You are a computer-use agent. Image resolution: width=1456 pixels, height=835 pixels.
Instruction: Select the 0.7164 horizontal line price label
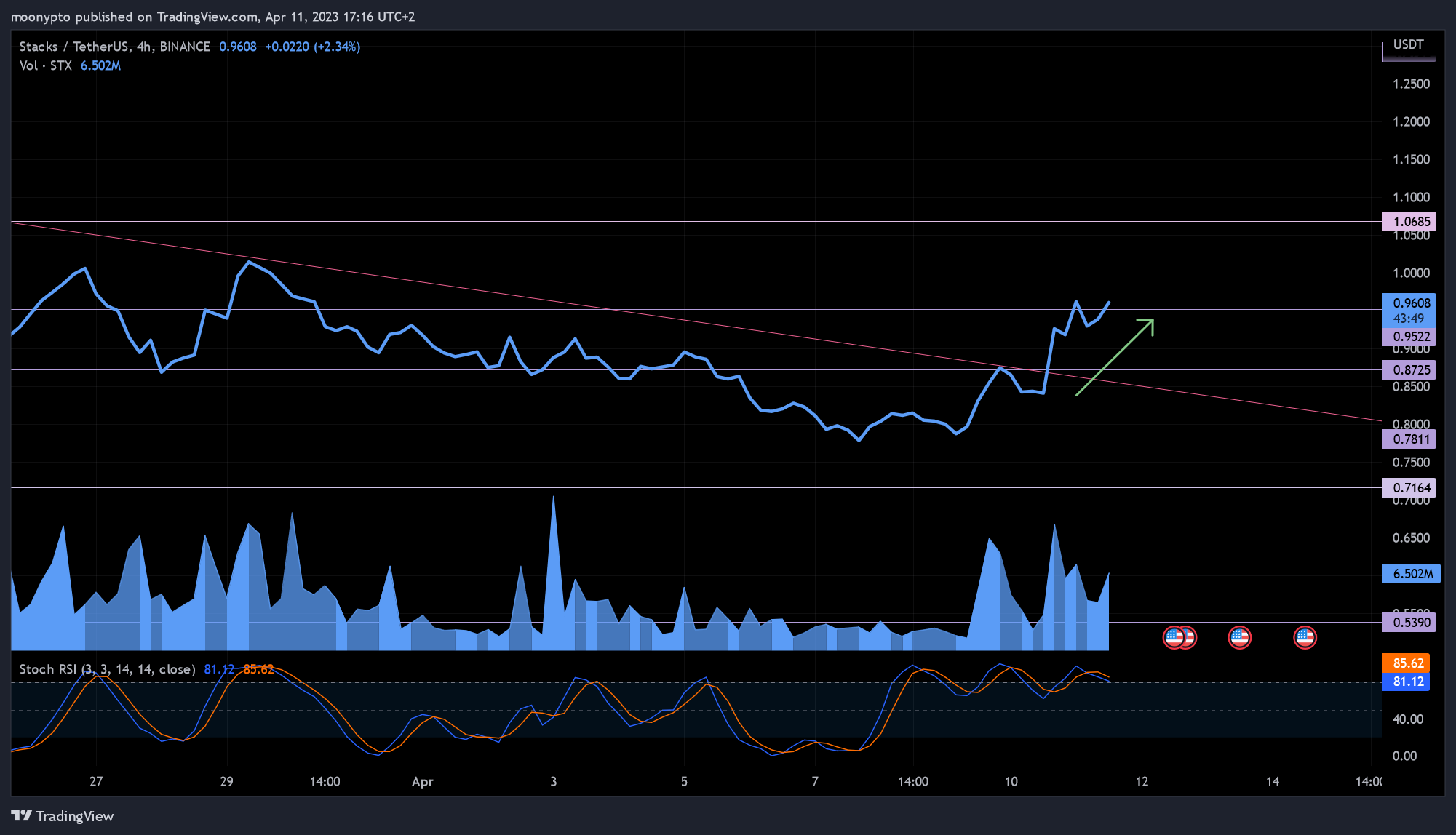coord(1409,488)
